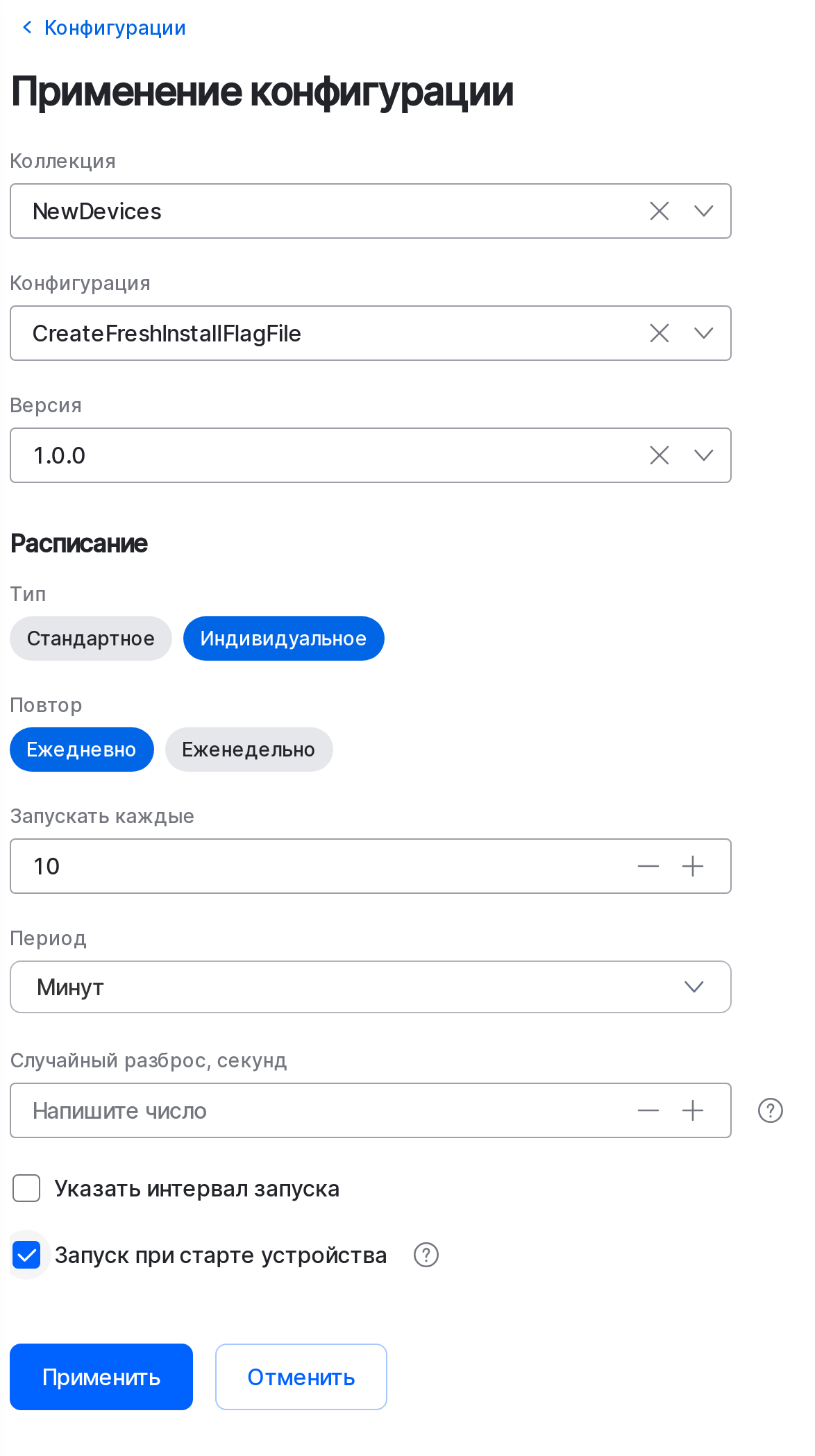Check the Указать интервал запуска checkbox

[x=26, y=1188]
